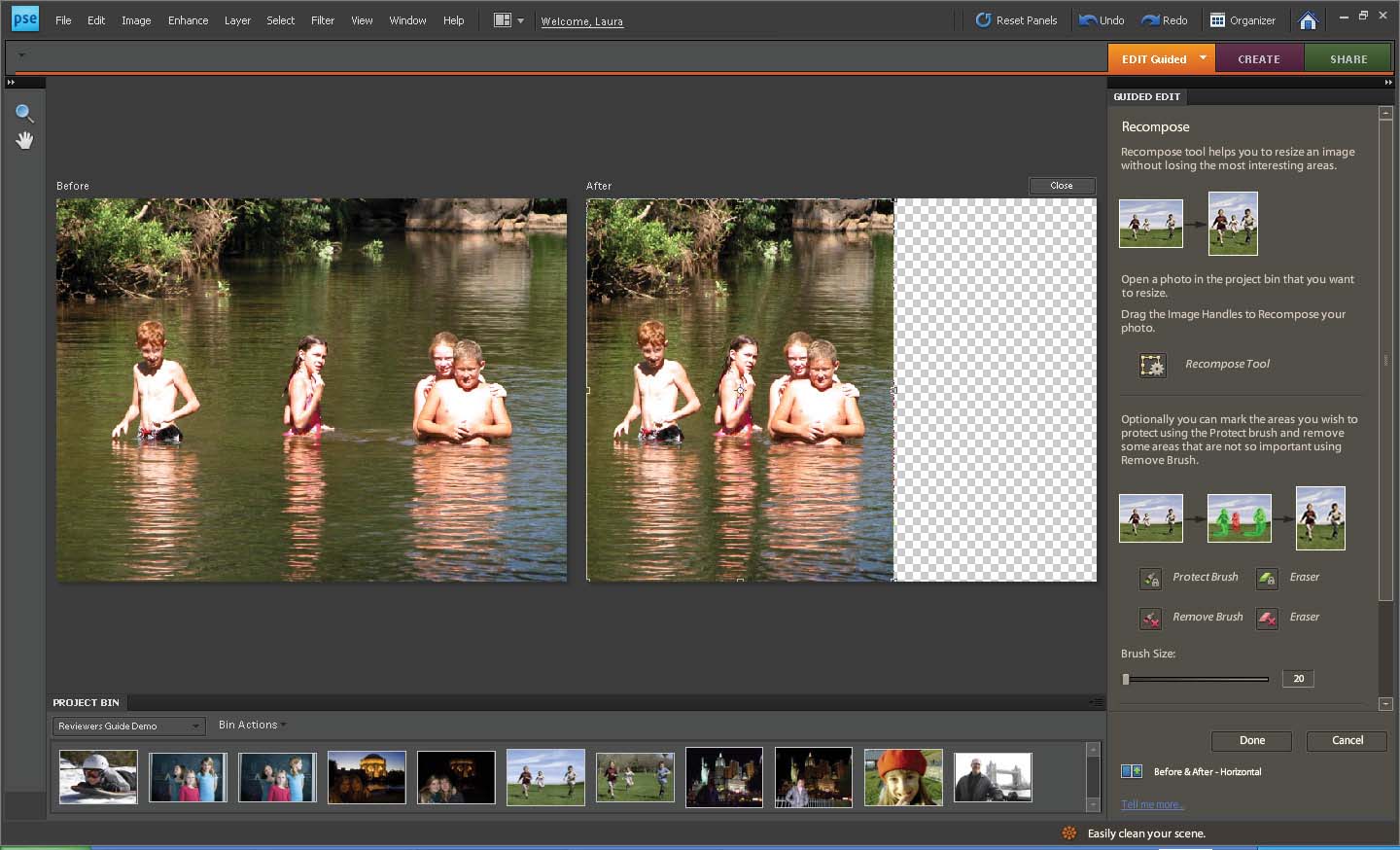Open the Organizer
The image size is (1400, 850).
click(x=1242, y=20)
